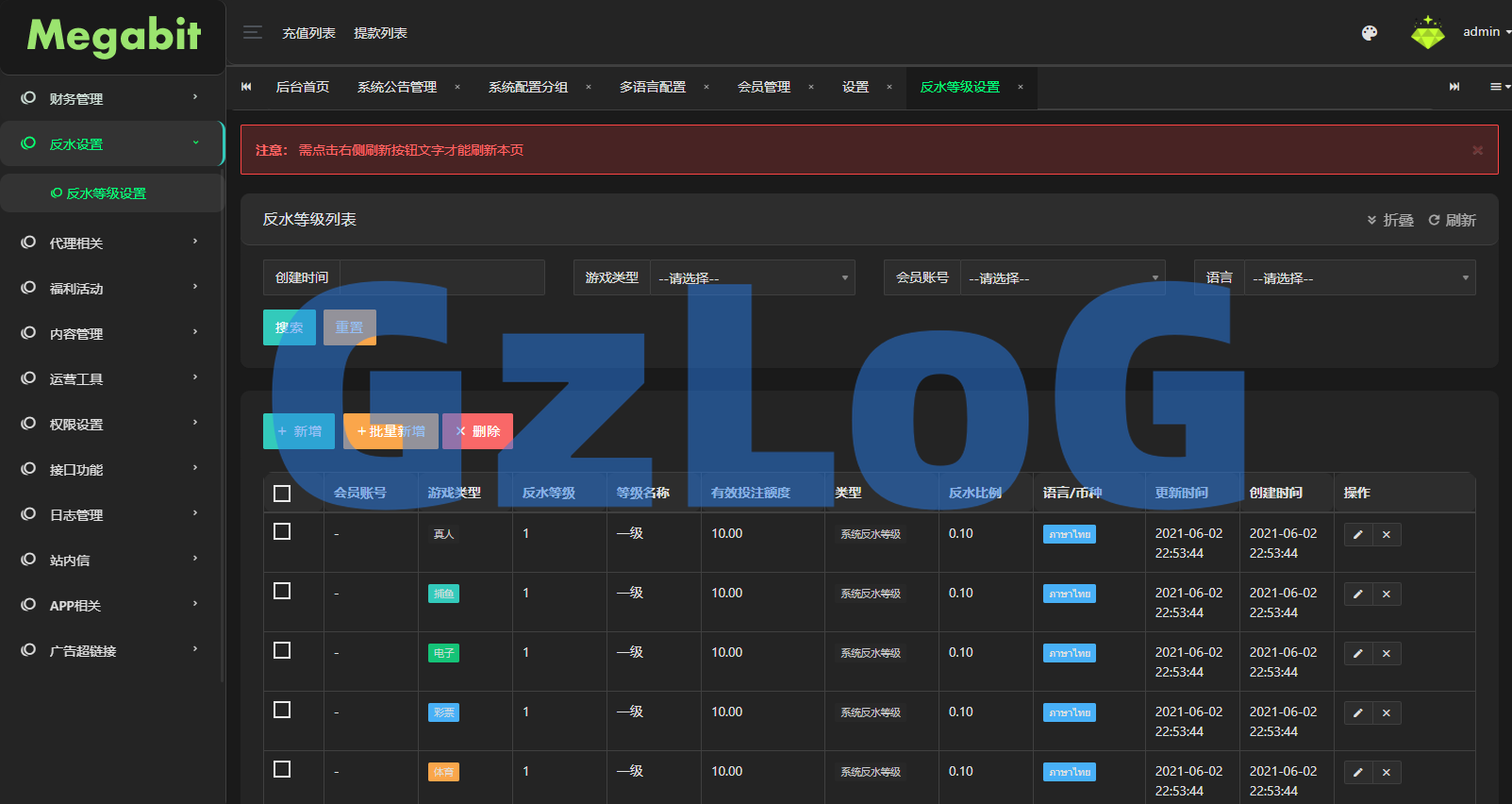Viewport: 1512px width, 804px height.
Task: Click the 批量新增 button
Action: (390, 431)
